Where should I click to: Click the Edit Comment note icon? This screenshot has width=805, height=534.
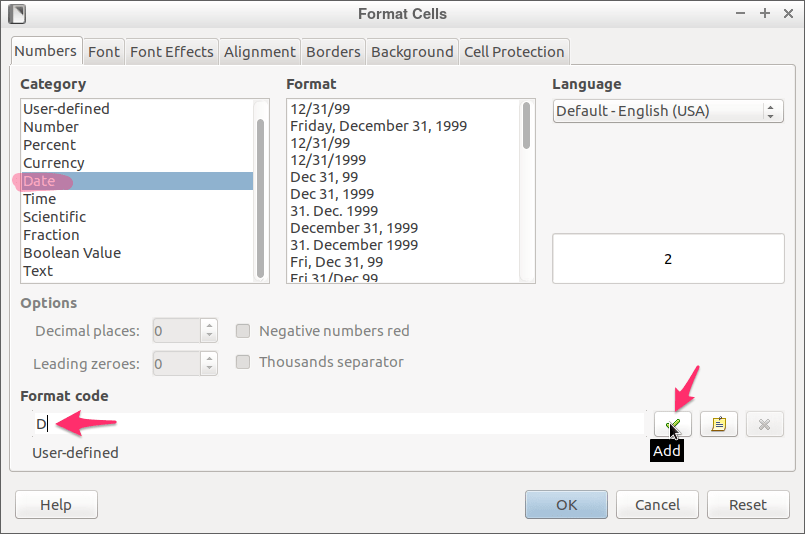click(x=719, y=424)
